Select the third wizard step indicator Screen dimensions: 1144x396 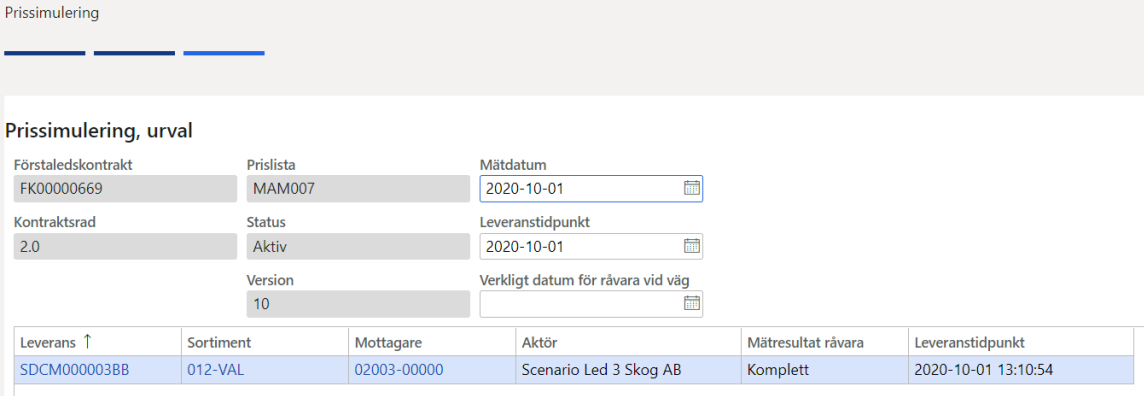tap(224, 53)
